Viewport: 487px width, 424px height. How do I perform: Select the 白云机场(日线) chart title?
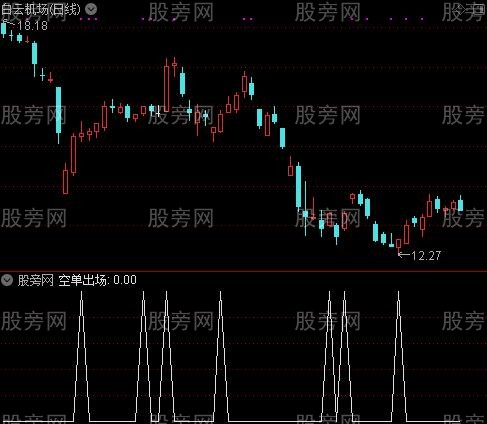[41, 9]
